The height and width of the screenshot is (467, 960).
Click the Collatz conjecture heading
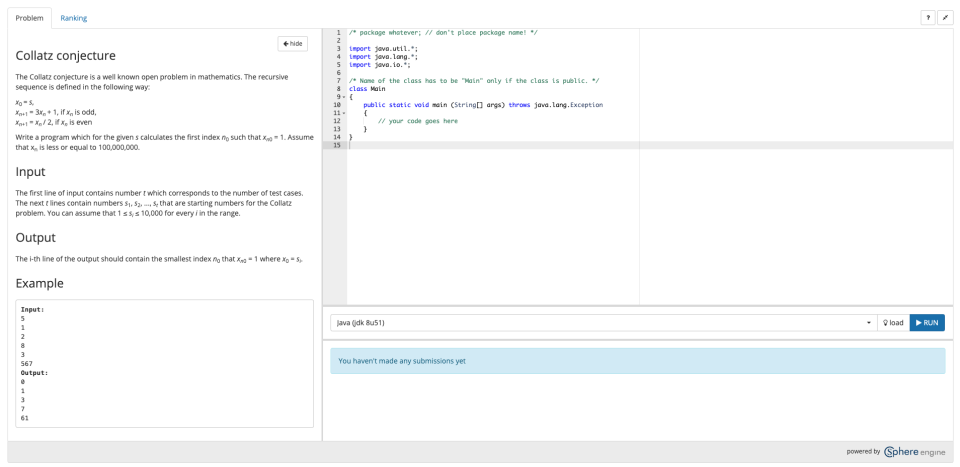(x=66, y=56)
